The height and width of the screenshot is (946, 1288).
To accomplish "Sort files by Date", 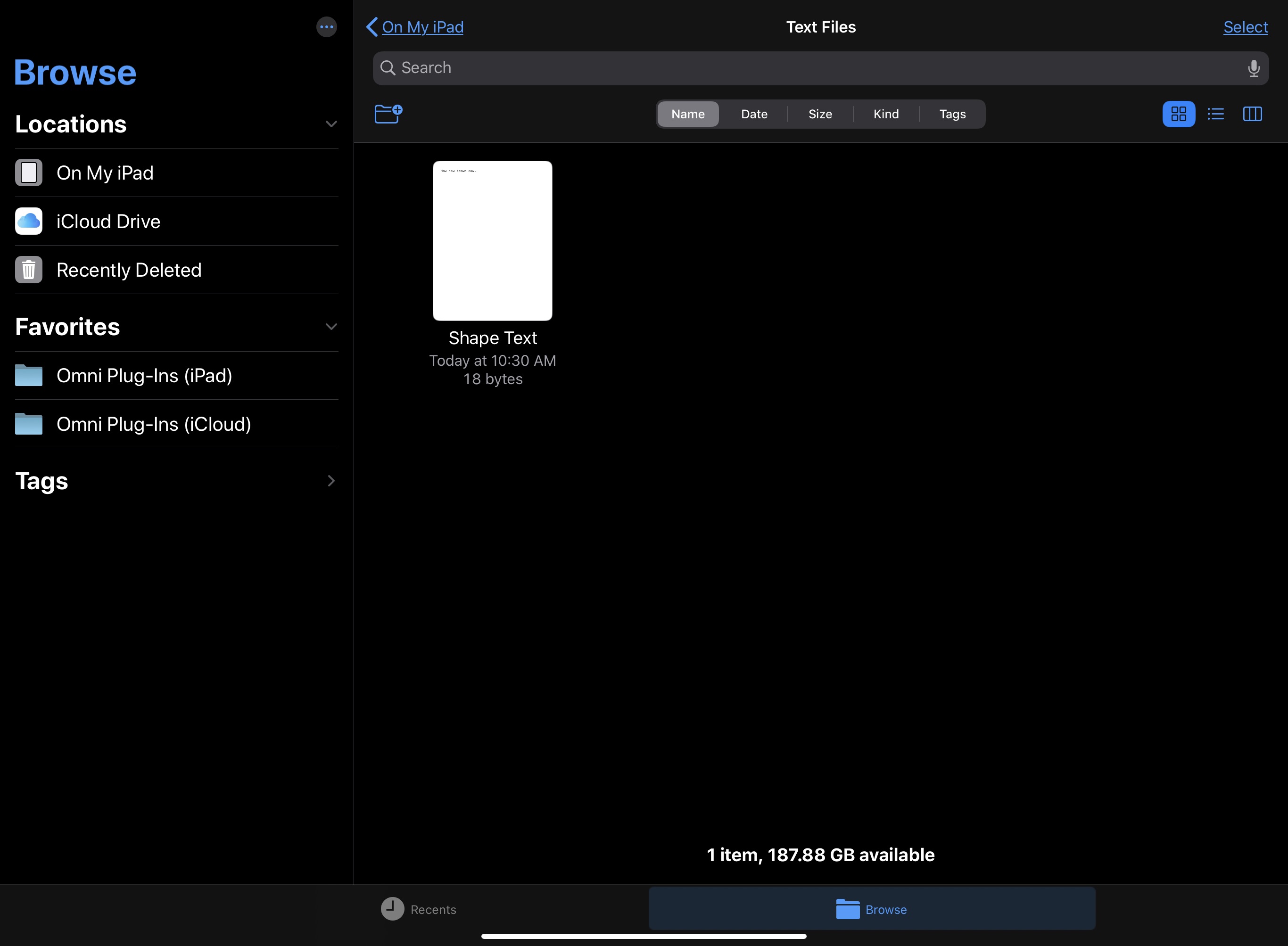I will pos(754,114).
